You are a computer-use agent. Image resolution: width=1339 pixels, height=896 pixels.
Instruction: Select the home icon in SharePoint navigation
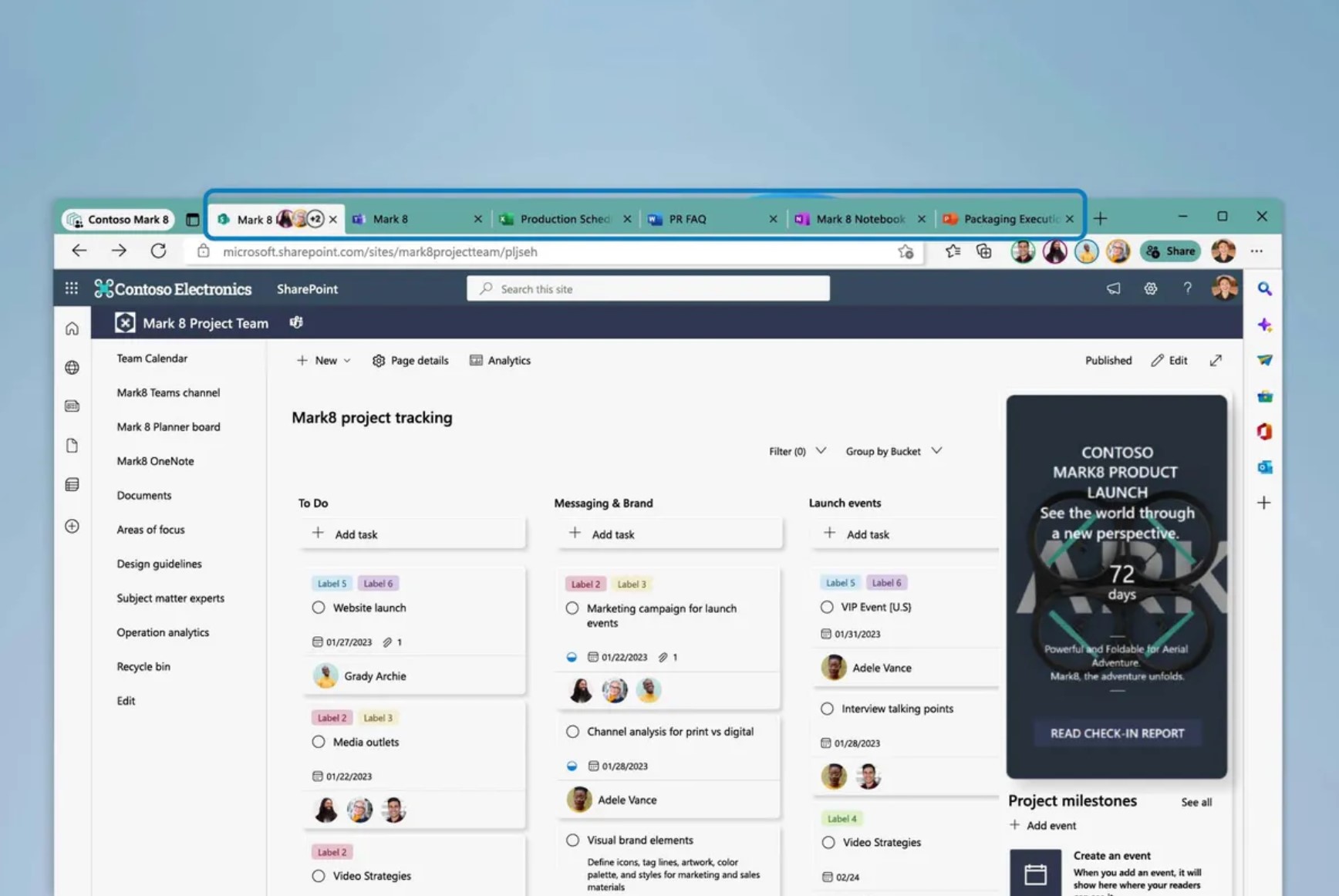point(72,328)
